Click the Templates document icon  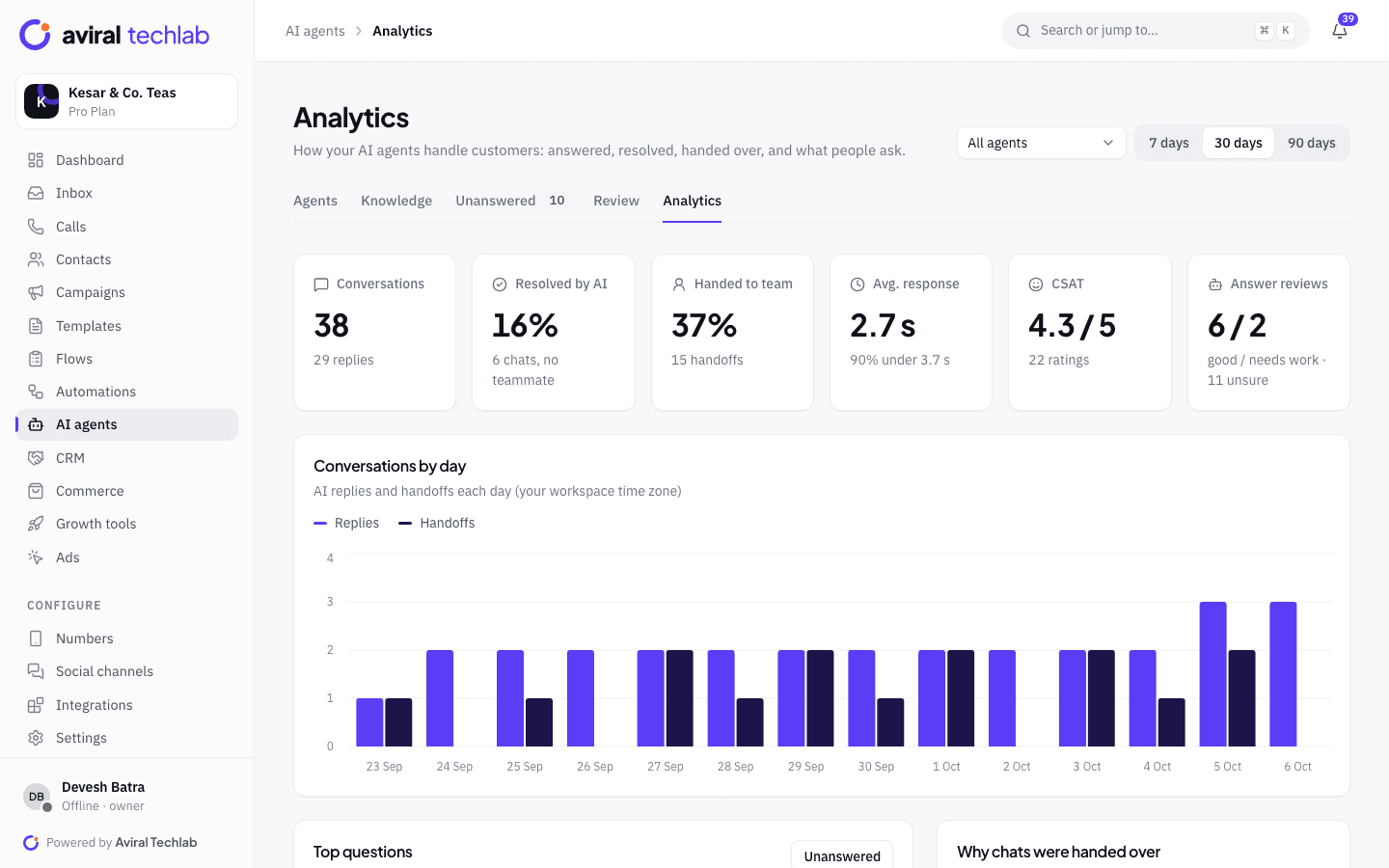(36, 326)
